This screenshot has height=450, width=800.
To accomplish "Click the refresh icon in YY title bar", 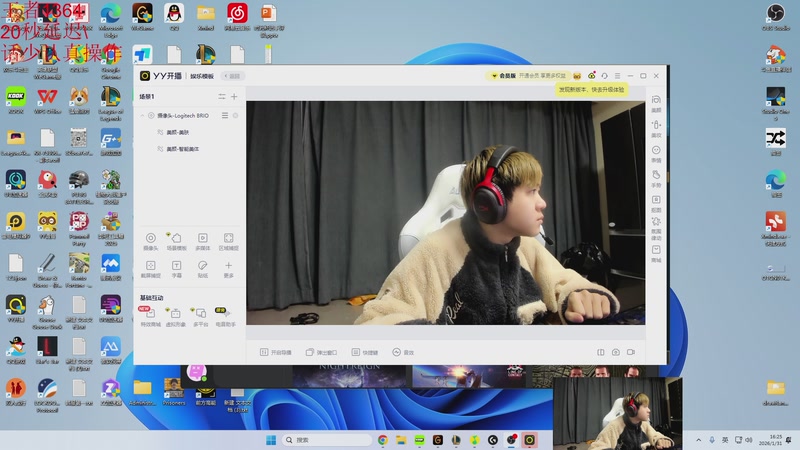I will coord(605,76).
